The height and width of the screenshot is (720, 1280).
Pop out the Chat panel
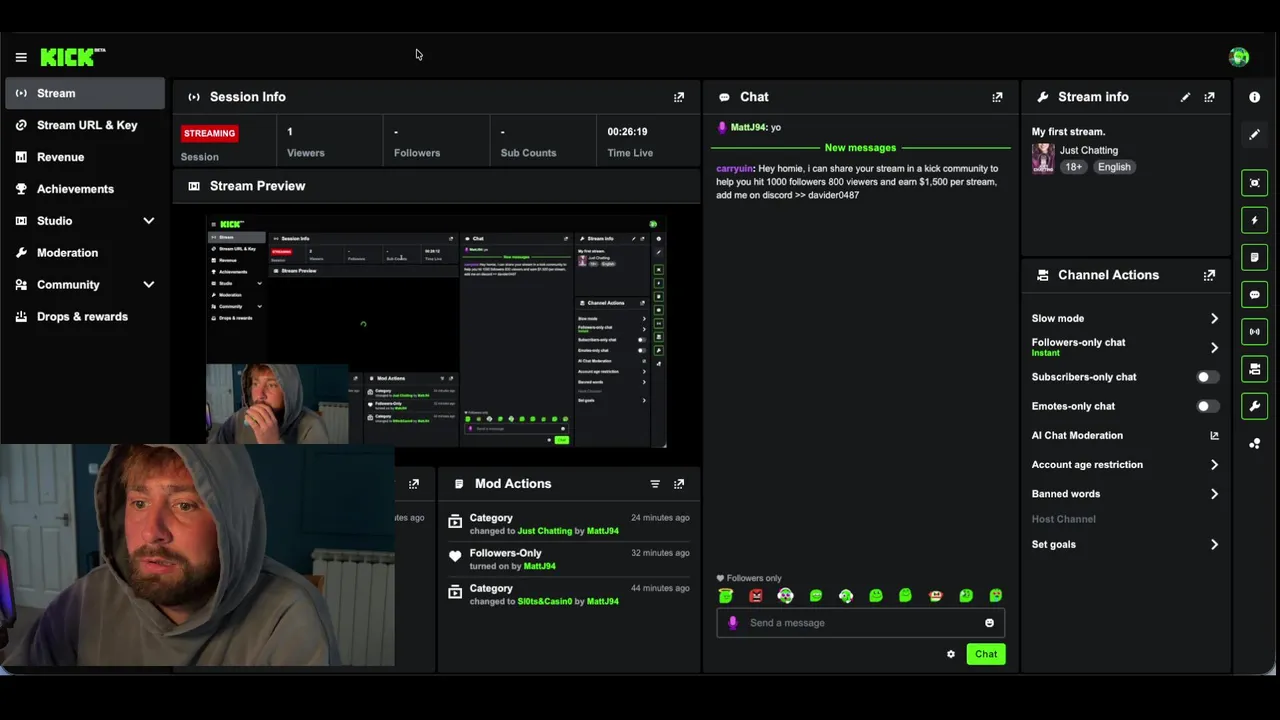tap(997, 97)
